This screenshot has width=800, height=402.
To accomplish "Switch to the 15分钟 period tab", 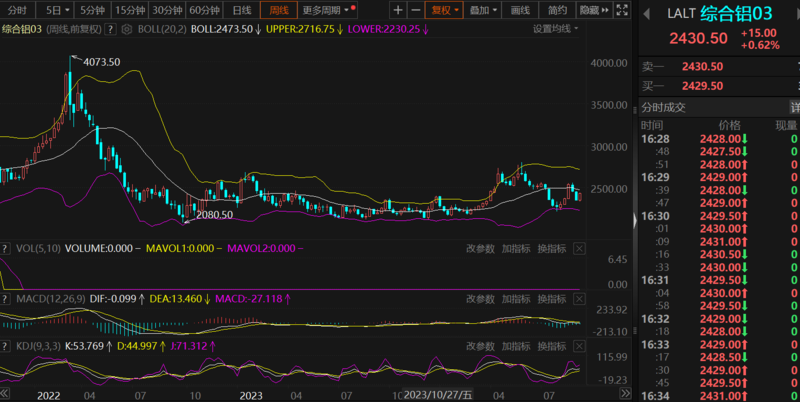I will click(x=127, y=10).
